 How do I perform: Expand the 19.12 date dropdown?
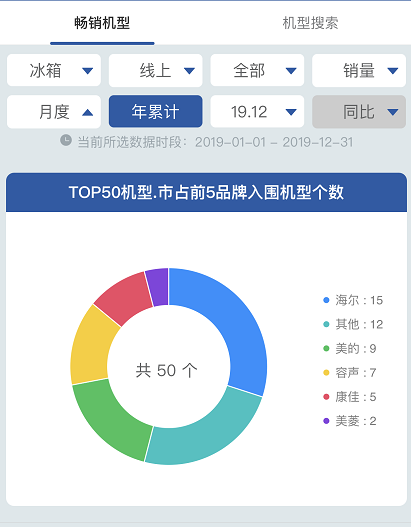(x=257, y=112)
